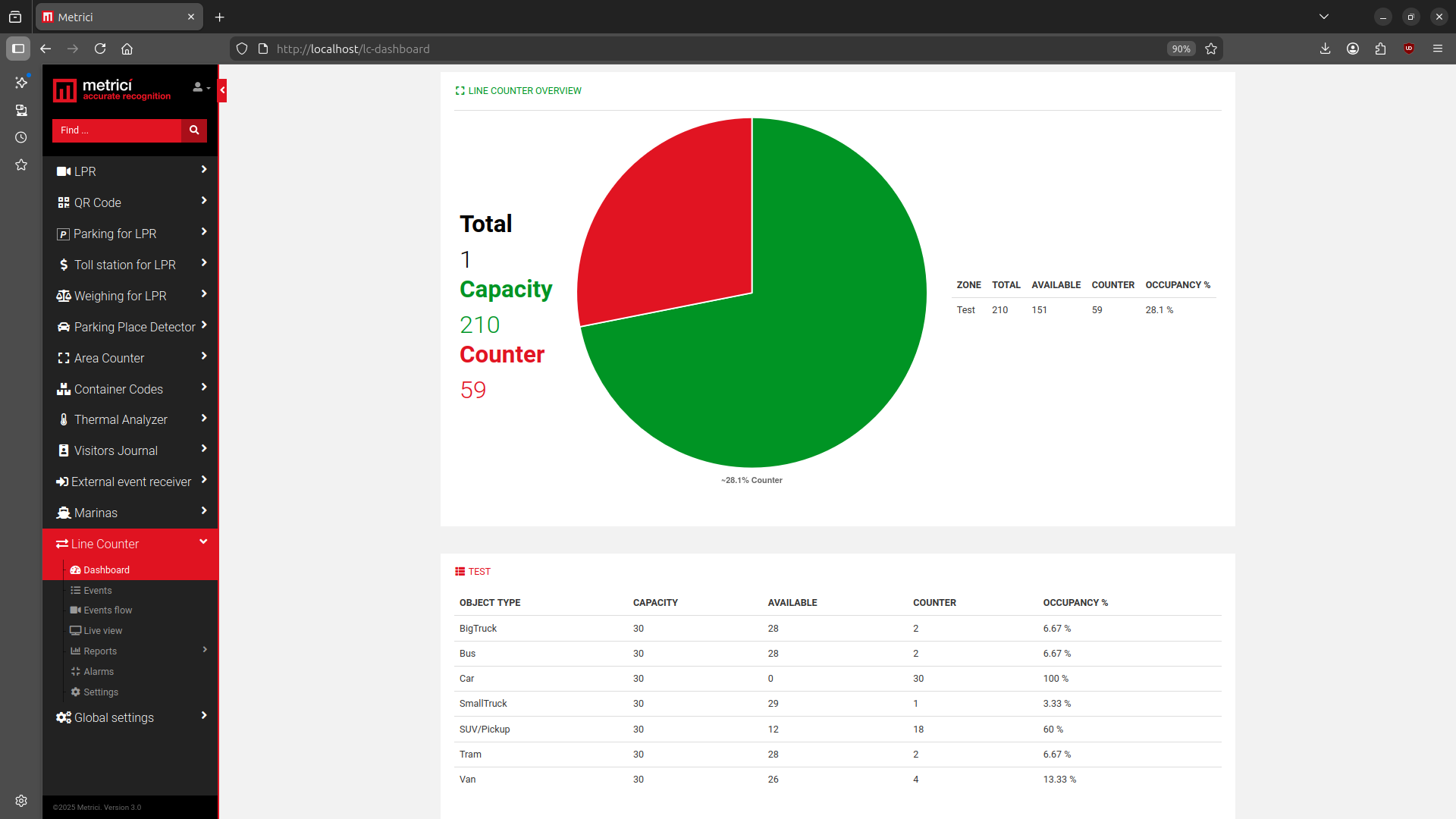Reload the page
This screenshot has width=1456, height=819.
[x=100, y=49]
